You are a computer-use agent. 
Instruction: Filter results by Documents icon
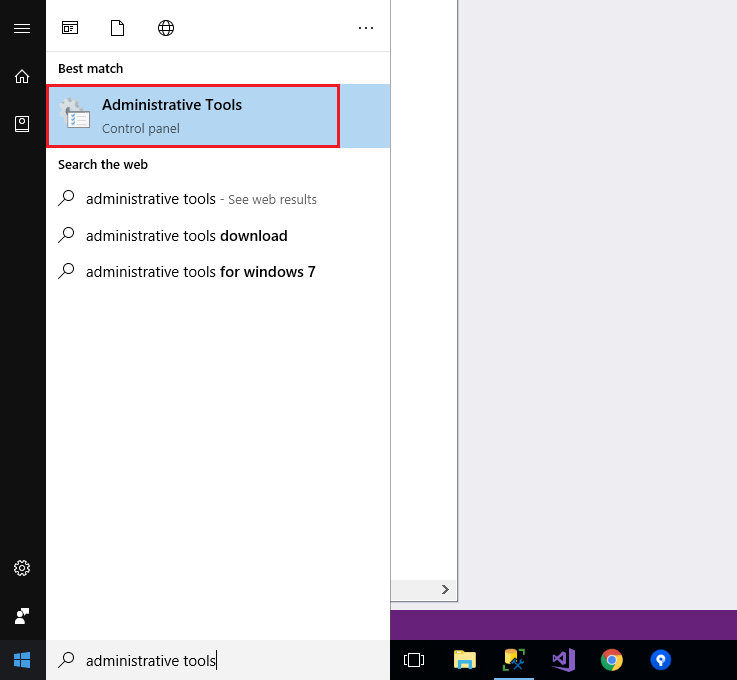[118, 28]
